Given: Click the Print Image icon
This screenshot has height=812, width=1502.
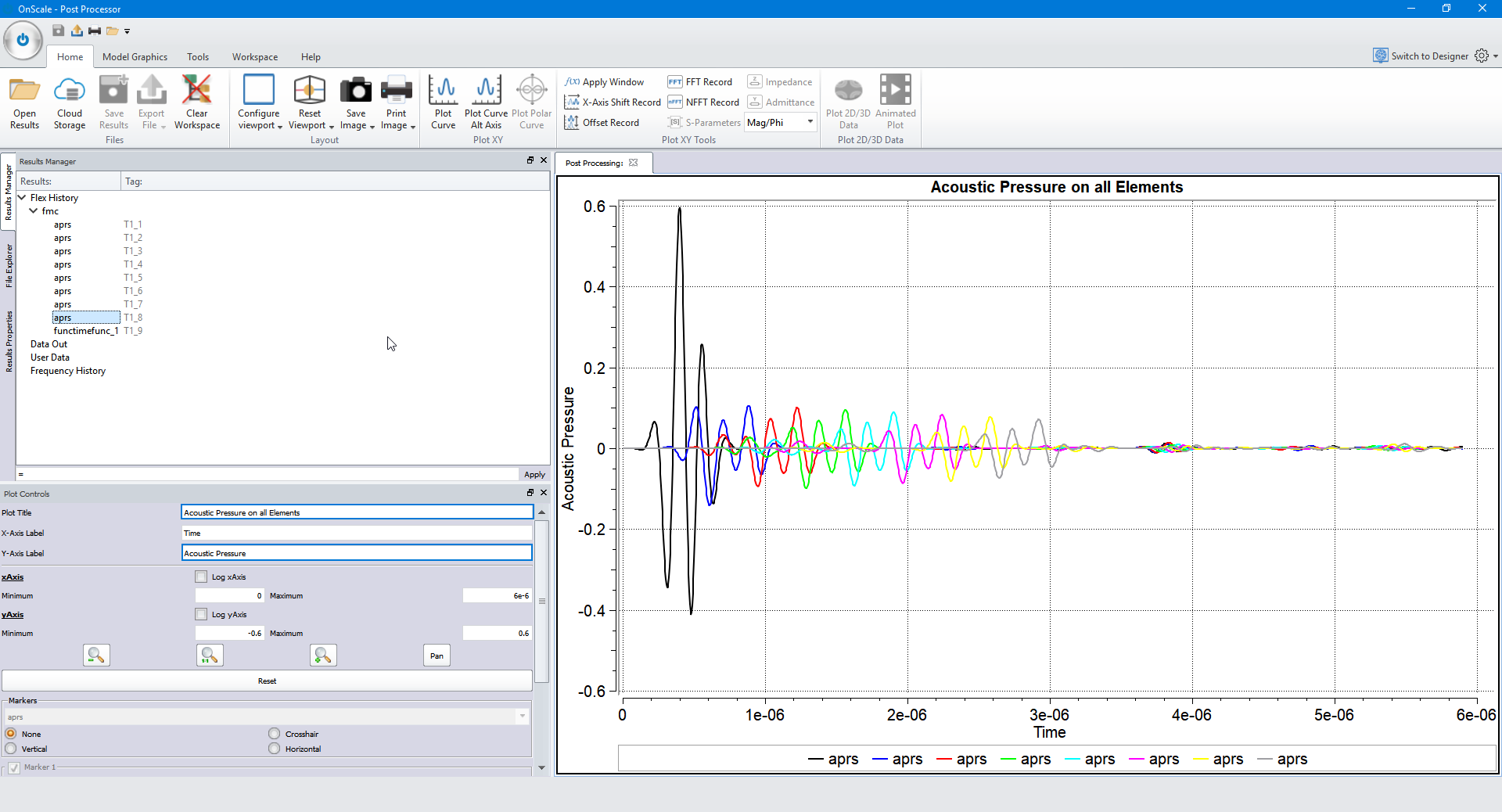Looking at the screenshot, I should pos(396,90).
